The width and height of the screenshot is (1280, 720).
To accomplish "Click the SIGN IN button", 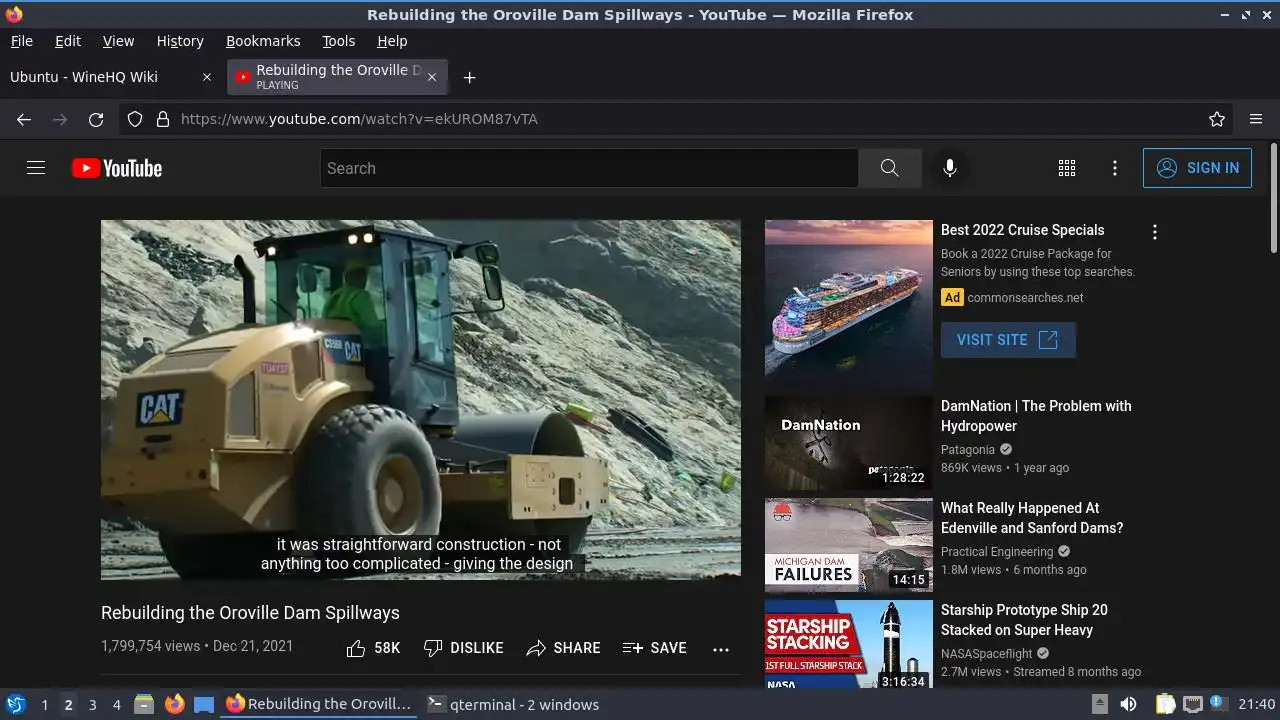I will (1197, 168).
